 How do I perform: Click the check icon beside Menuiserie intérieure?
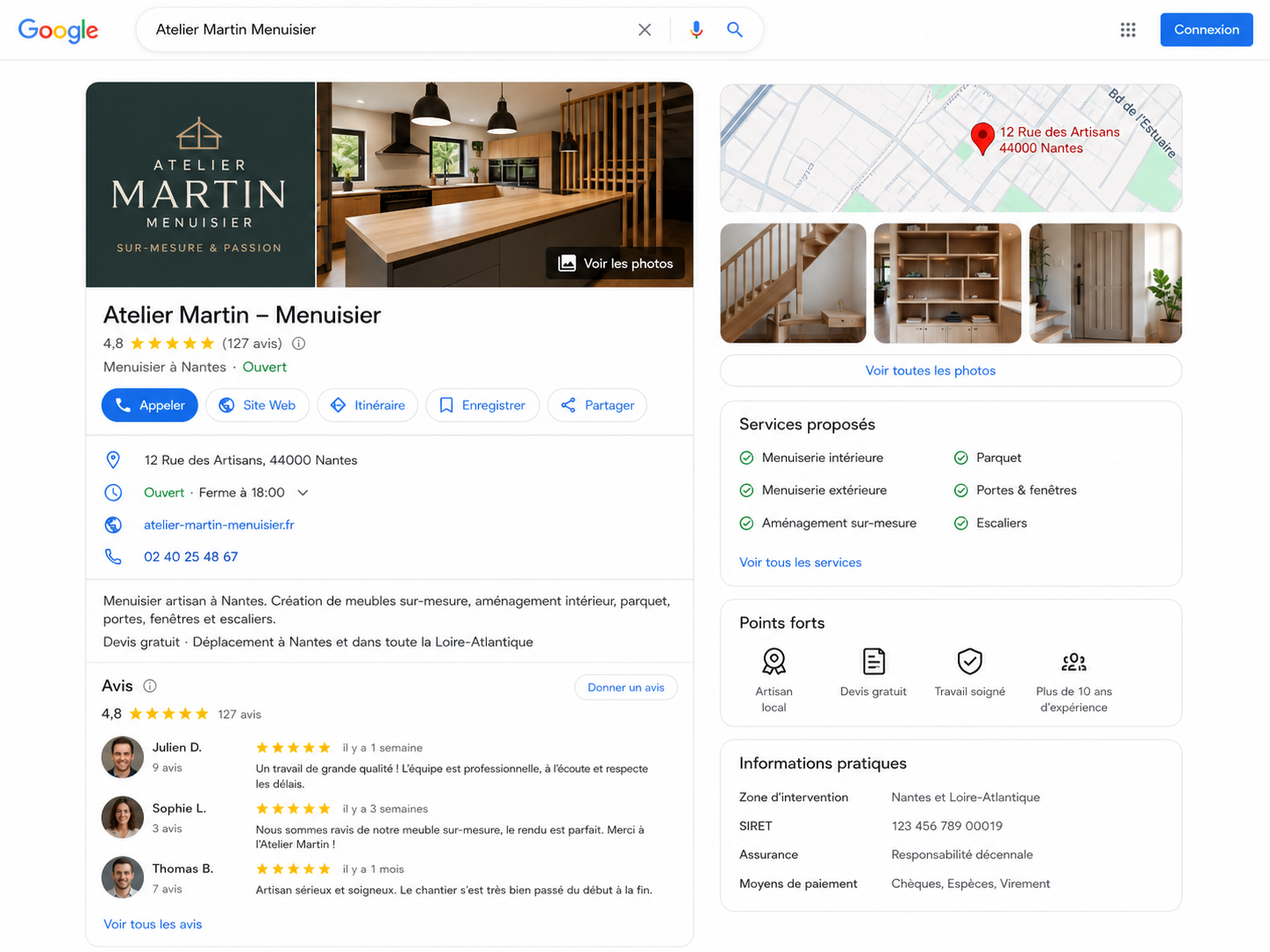tap(746, 458)
